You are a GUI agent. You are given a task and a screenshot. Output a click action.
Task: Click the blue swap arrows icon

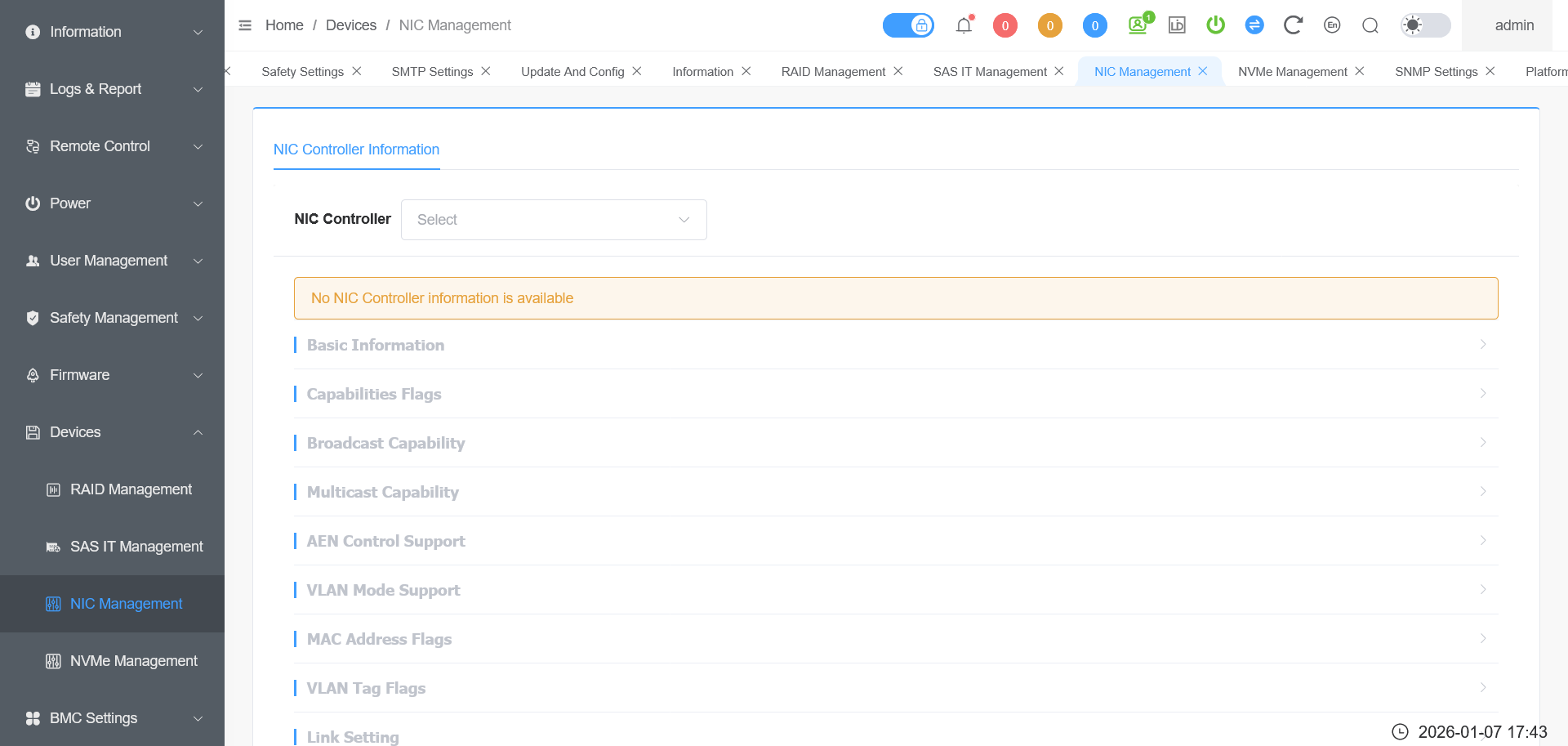1254,25
